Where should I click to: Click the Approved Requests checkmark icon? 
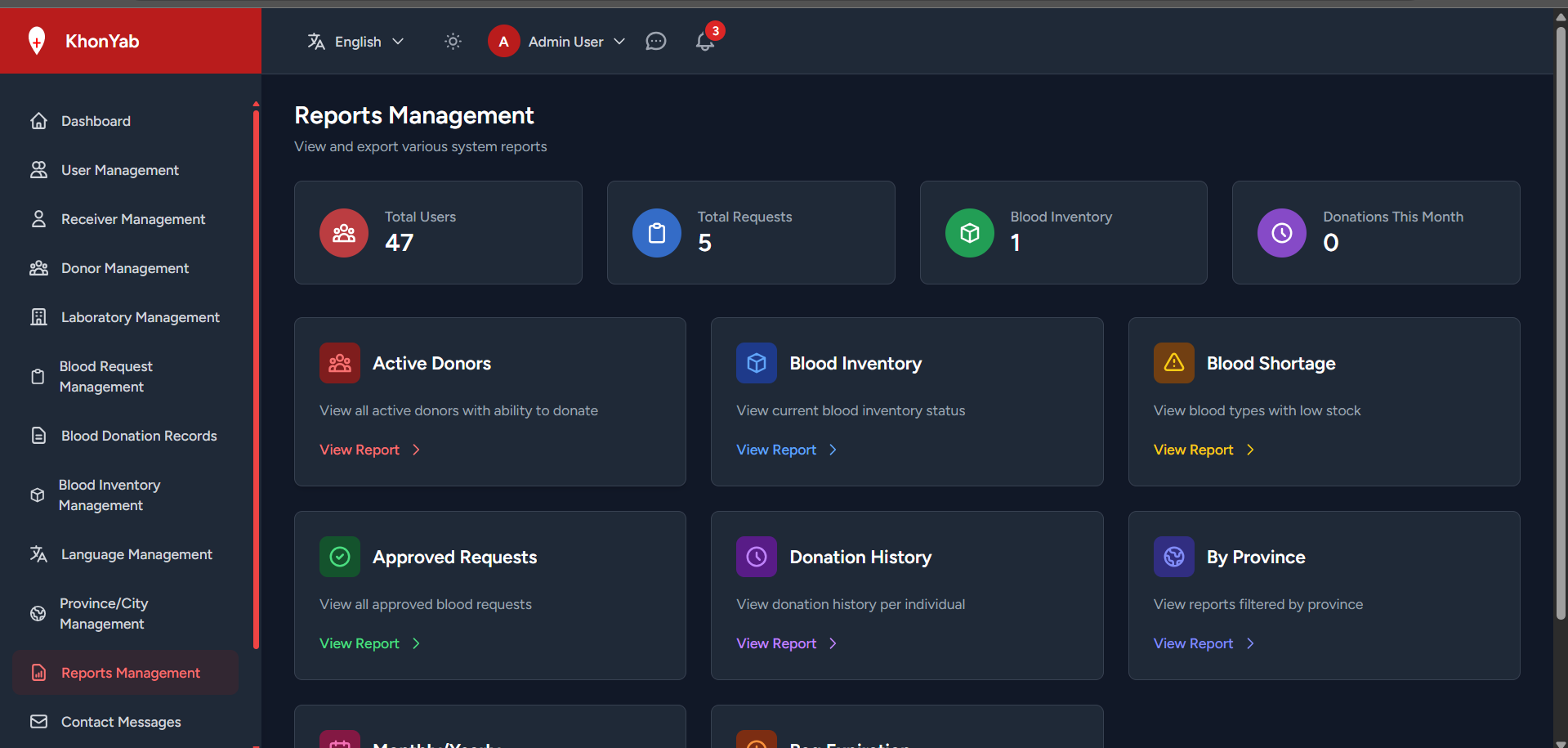340,557
